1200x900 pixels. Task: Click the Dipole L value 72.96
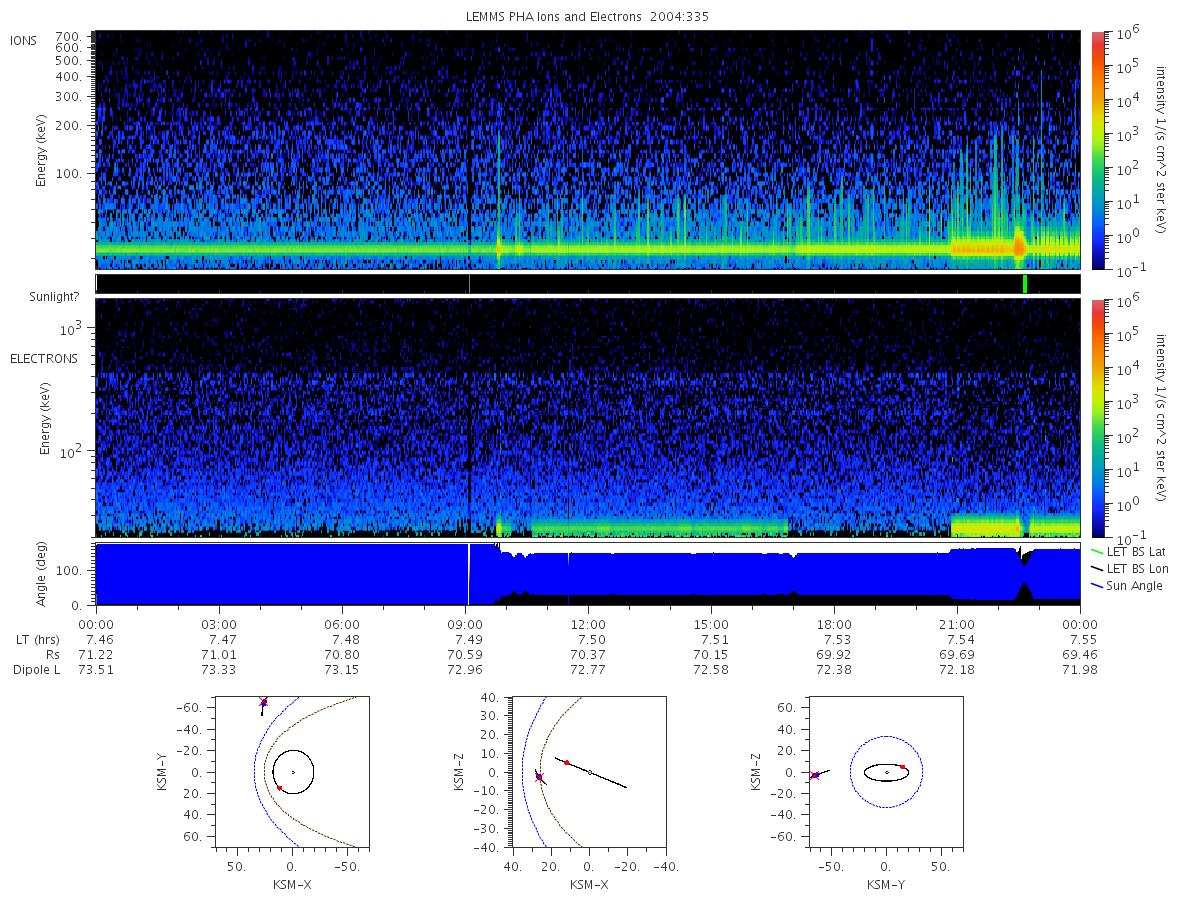click(x=465, y=669)
